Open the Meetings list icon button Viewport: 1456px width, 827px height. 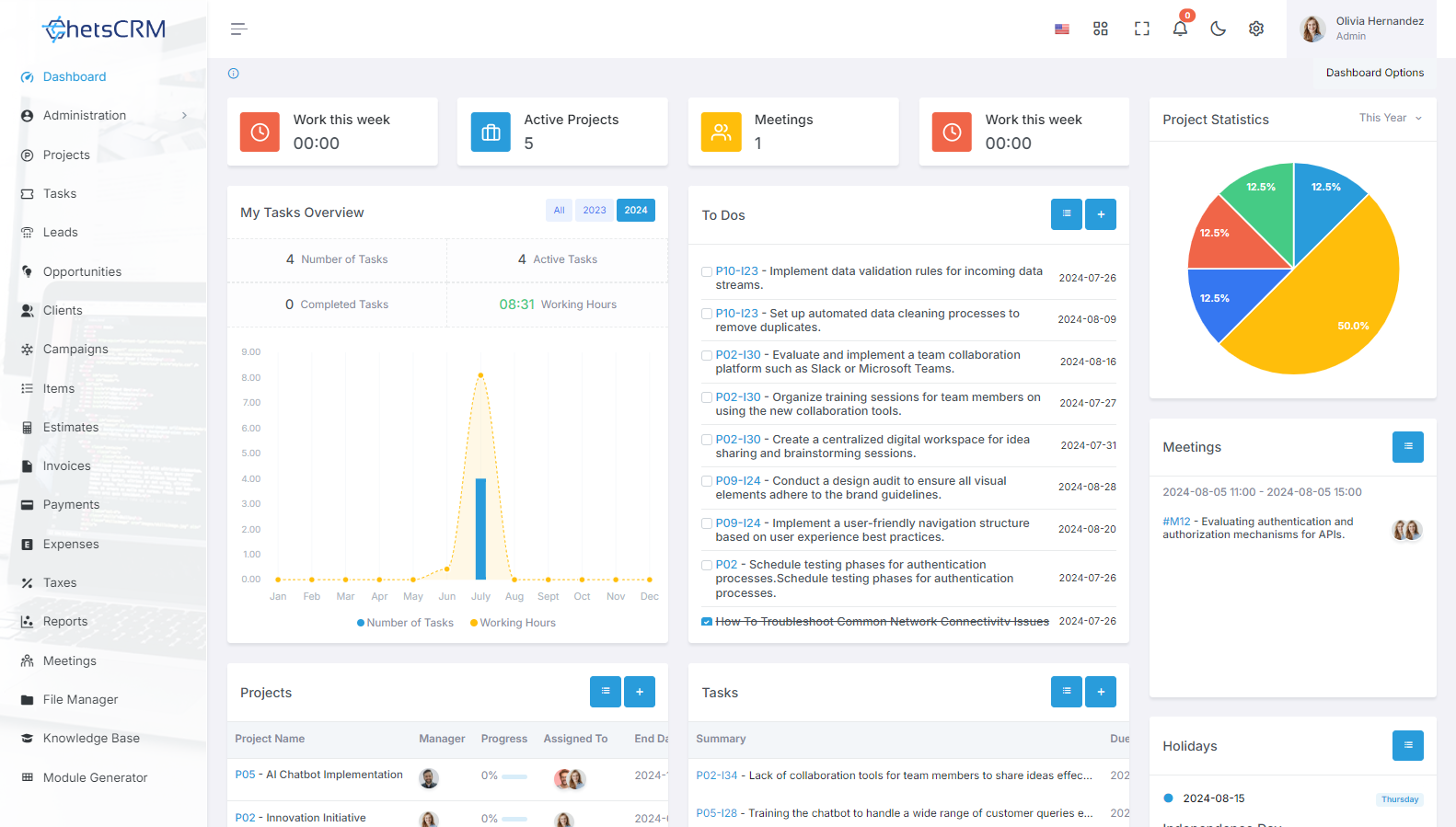pos(1408,447)
